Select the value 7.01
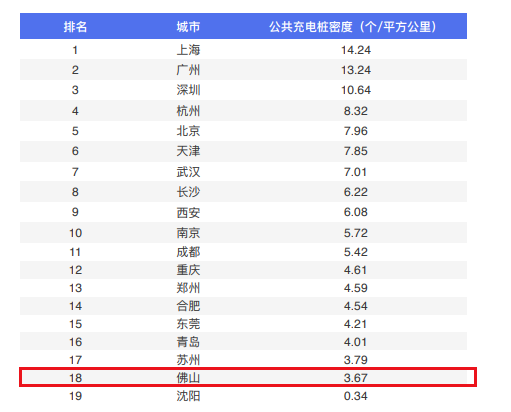Image resolution: width=511 pixels, height=412 pixels. point(355,172)
